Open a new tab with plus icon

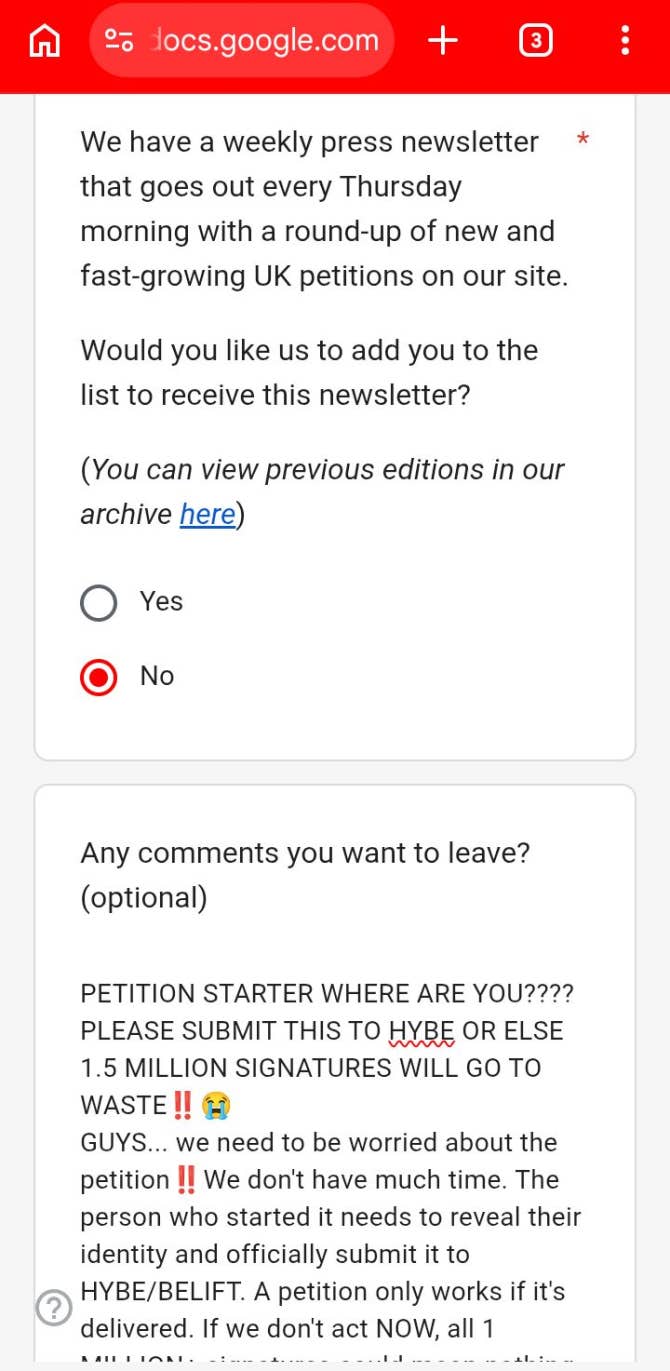442,41
